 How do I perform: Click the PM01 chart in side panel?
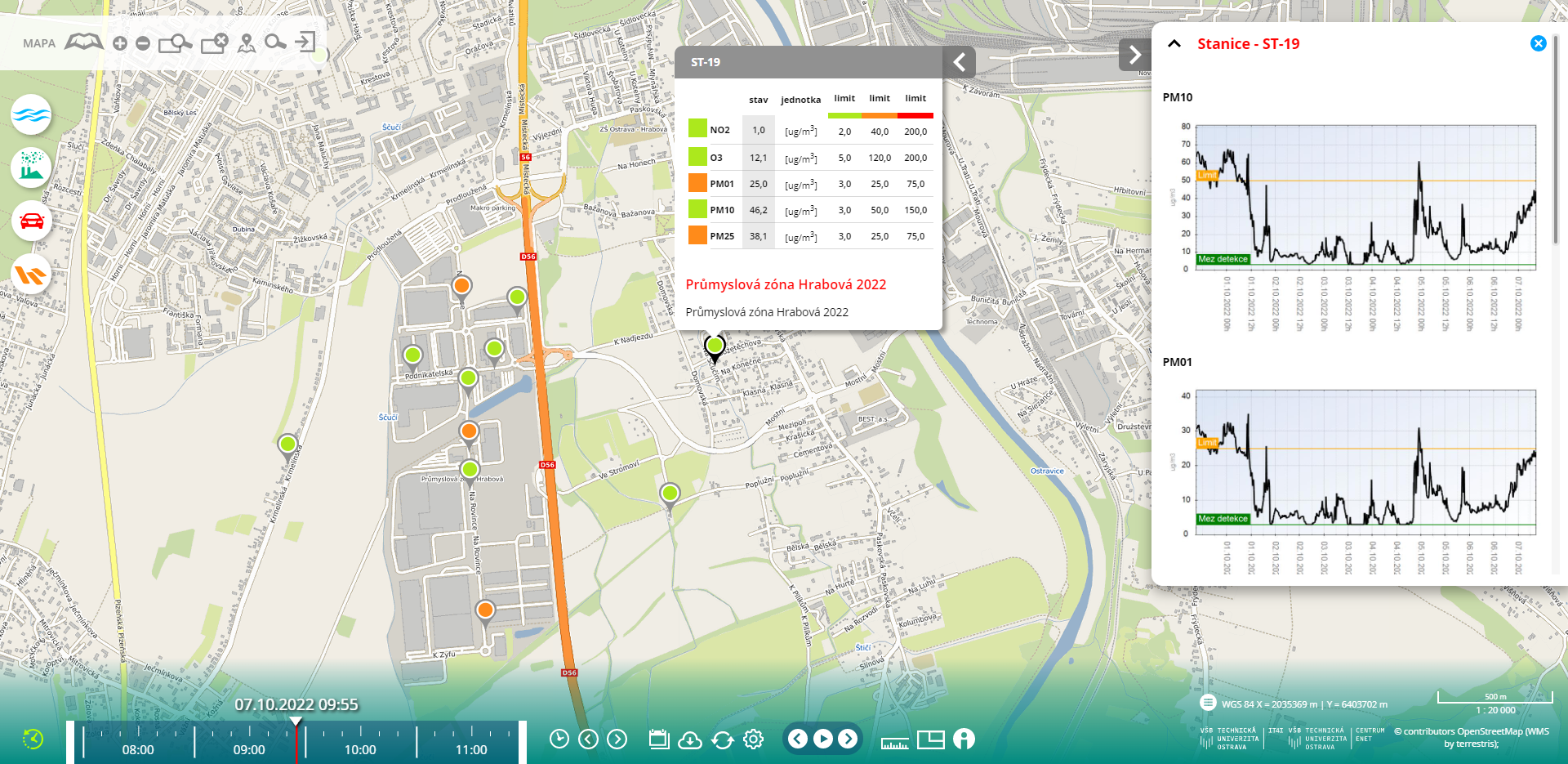coord(1365,462)
